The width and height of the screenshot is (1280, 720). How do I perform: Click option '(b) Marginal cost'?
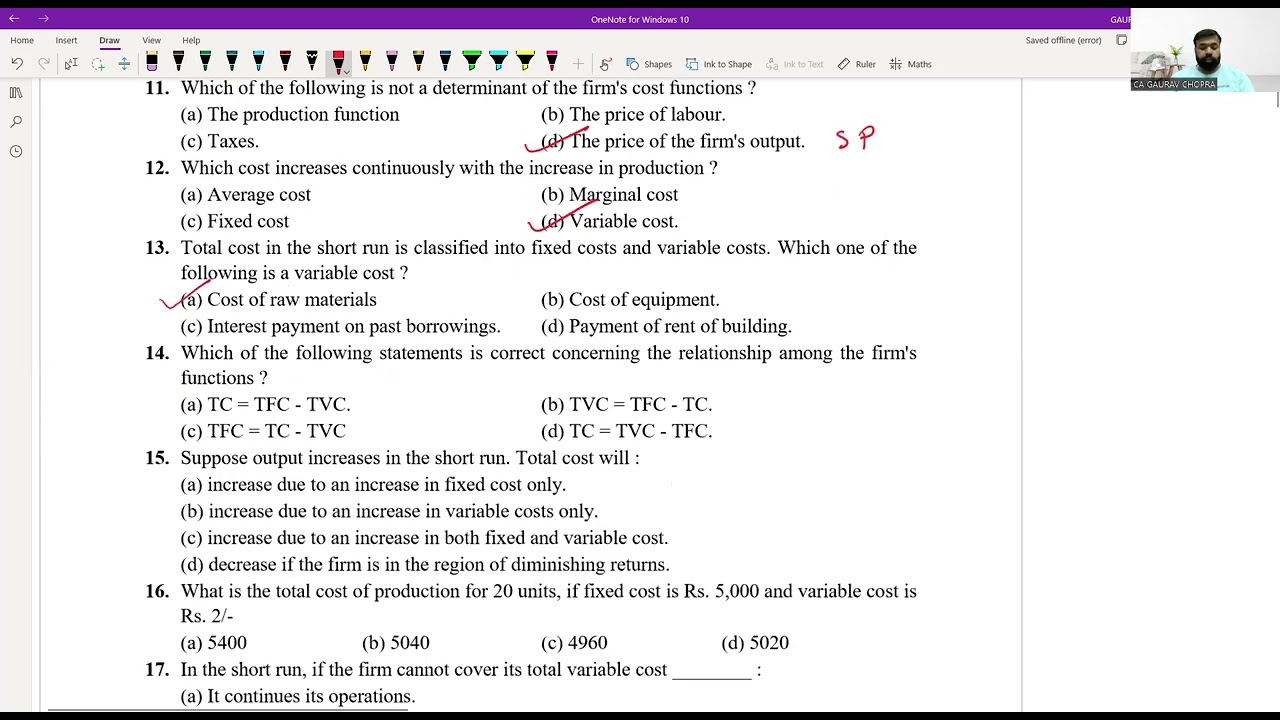tap(610, 195)
